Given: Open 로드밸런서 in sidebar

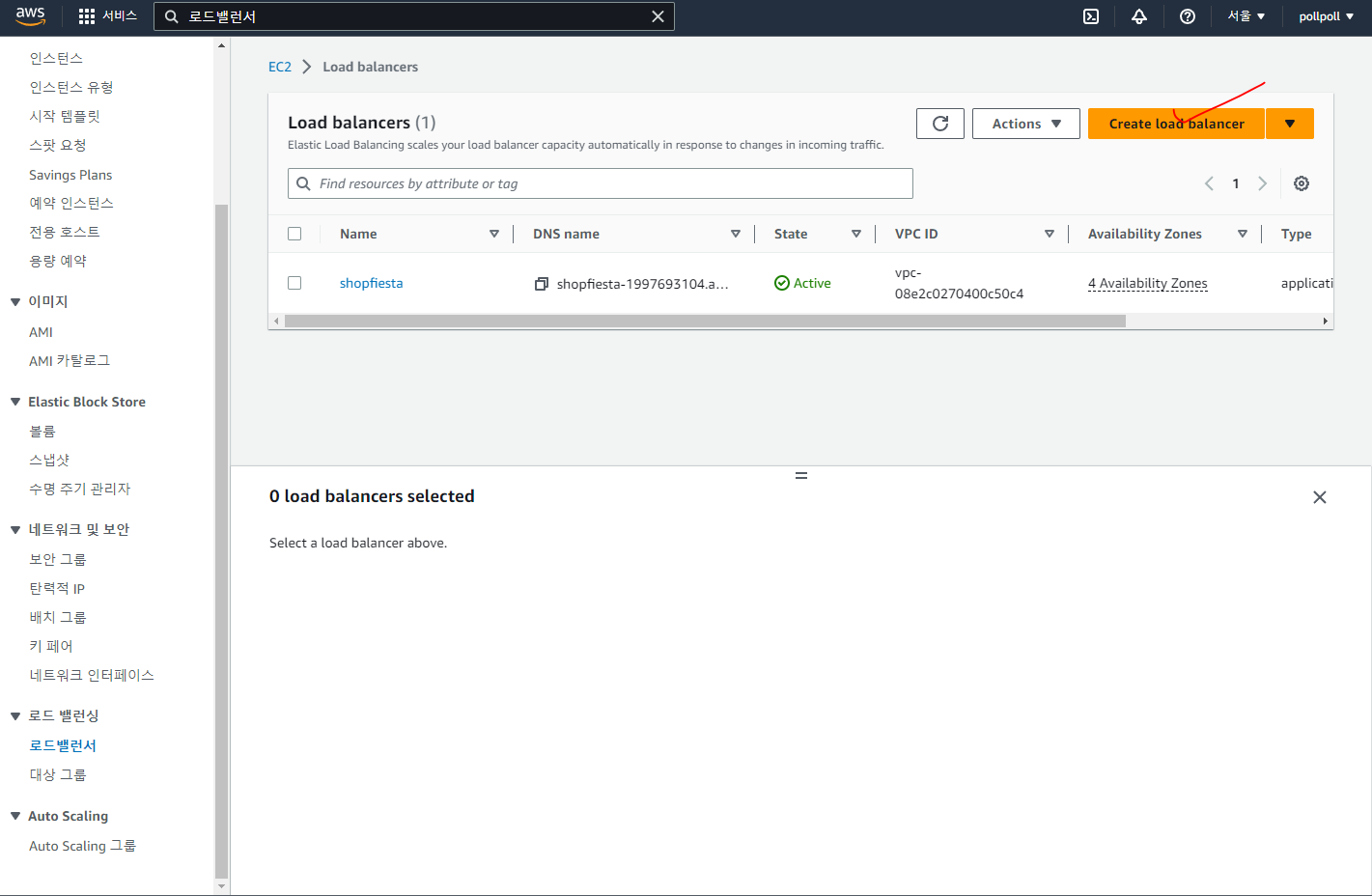Looking at the screenshot, I should [x=63, y=745].
